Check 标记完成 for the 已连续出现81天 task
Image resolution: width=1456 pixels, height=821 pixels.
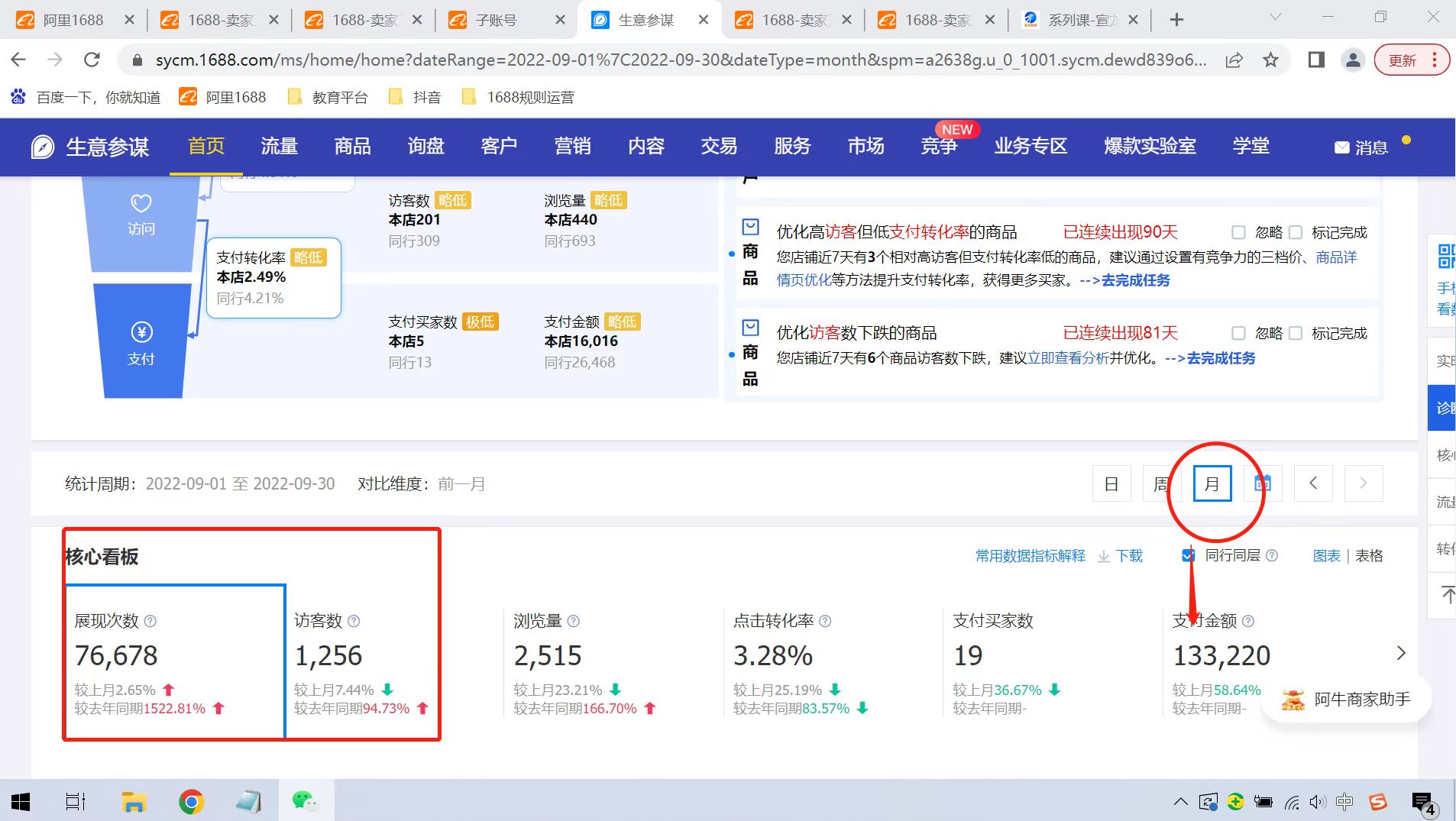[x=1296, y=333]
